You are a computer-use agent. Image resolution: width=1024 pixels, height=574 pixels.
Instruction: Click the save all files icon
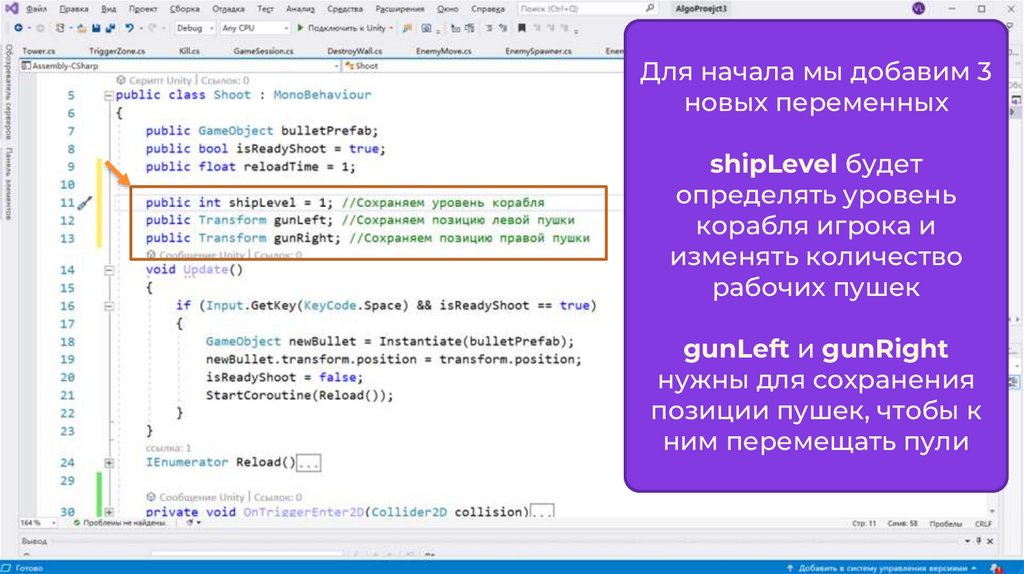click(x=110, y=28)
